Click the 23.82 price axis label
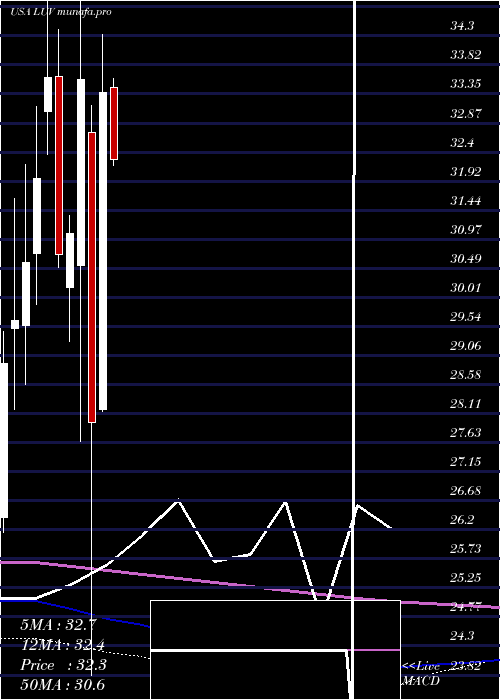The image size is (500, 700). [x=466, y=666]
